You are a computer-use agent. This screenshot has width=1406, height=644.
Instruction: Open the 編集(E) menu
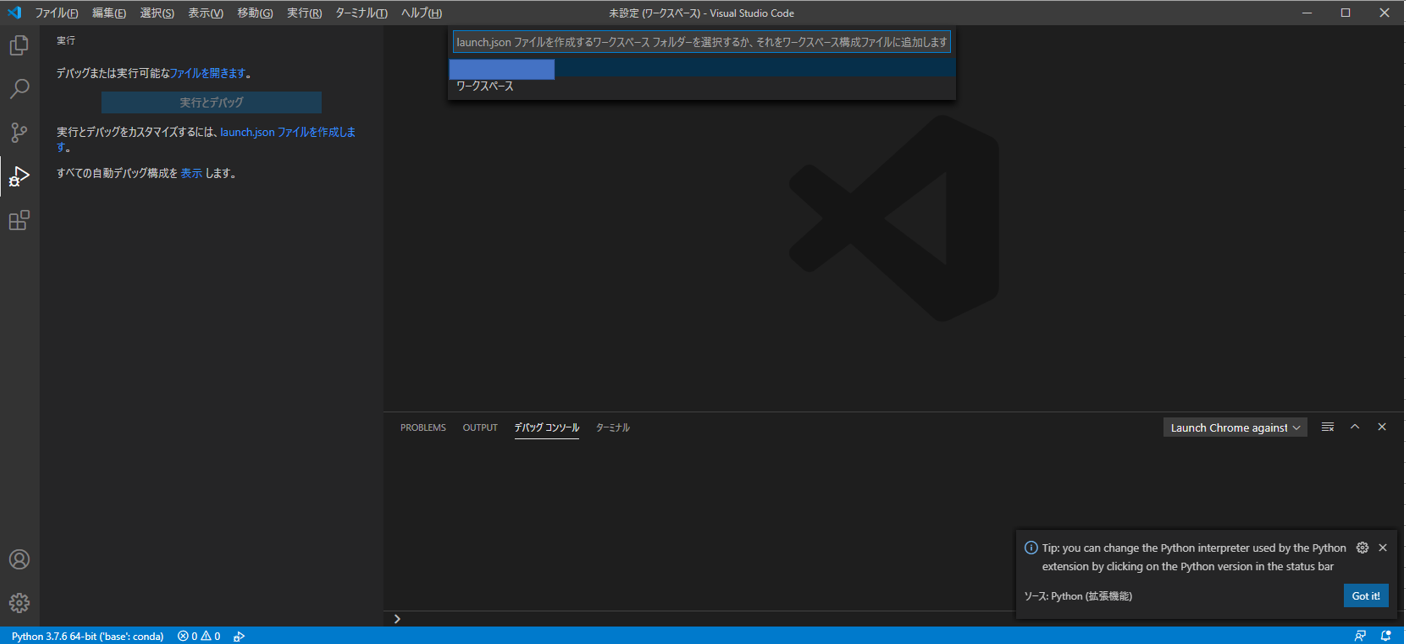click(109, 13)
